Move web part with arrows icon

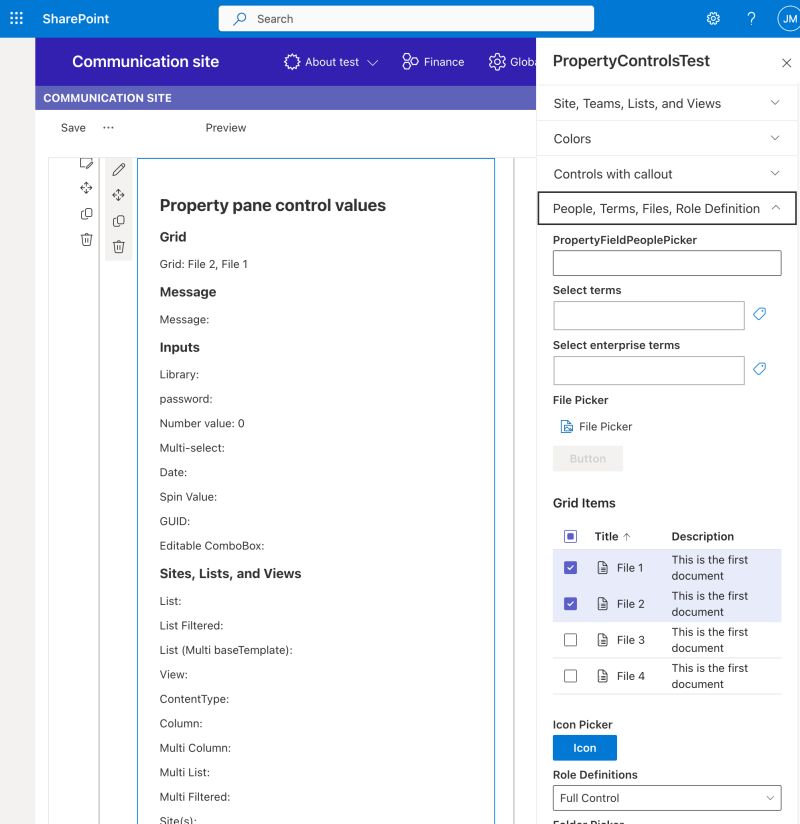(x=118, y=195)
